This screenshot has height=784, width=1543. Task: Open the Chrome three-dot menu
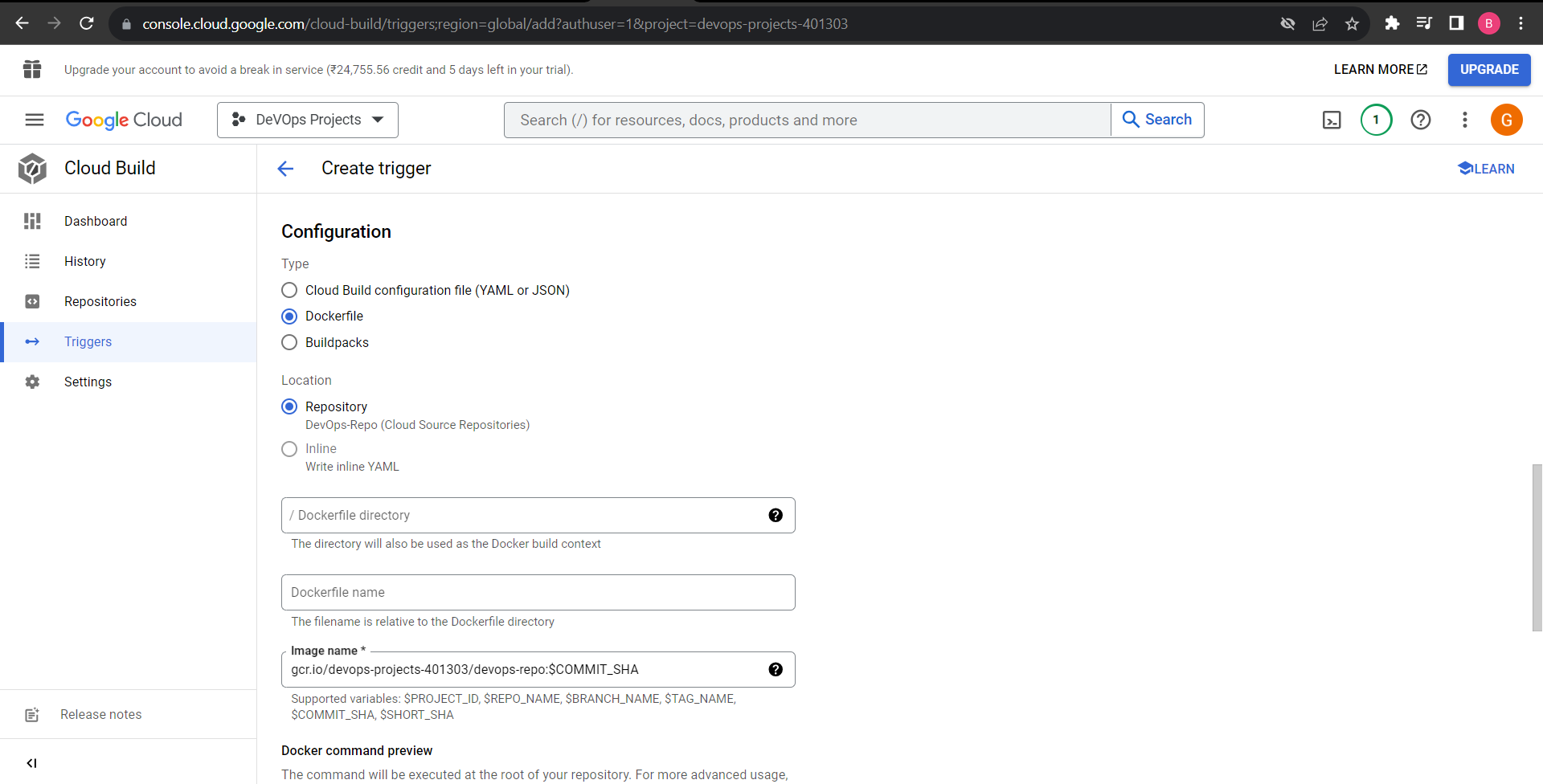(1520, 23)
